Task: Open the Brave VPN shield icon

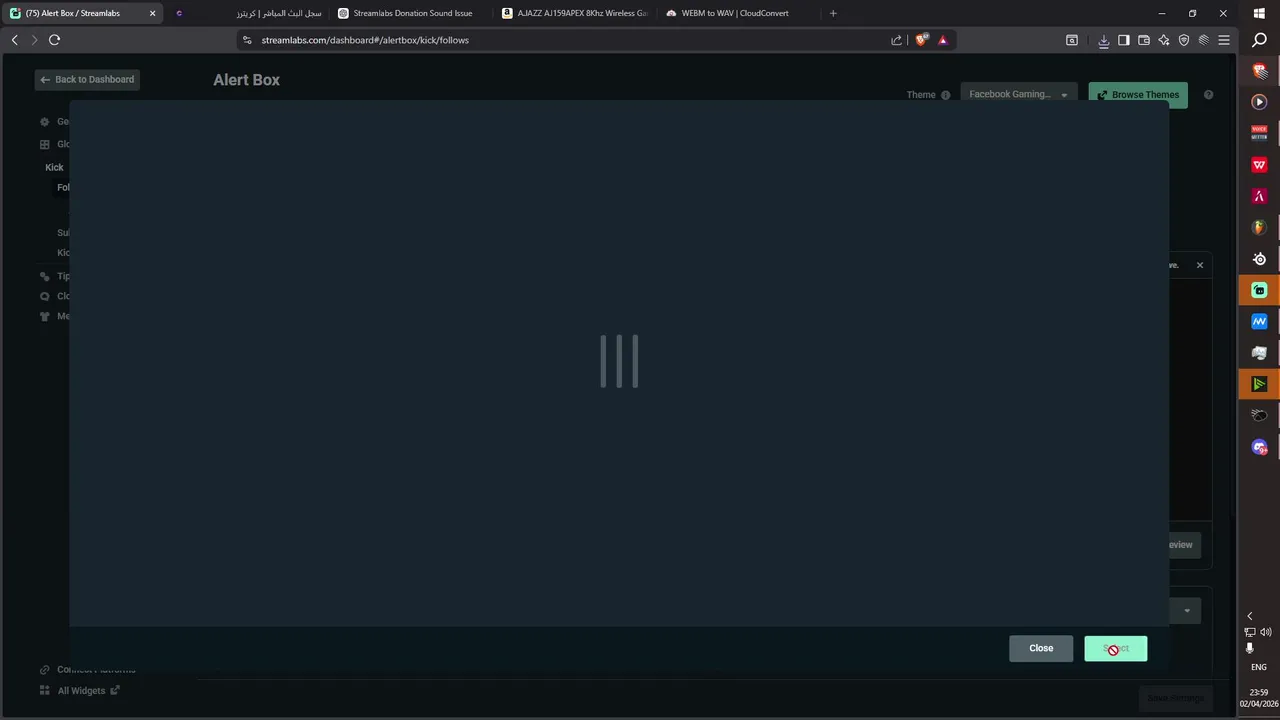Action: (x=1184, y=40)
